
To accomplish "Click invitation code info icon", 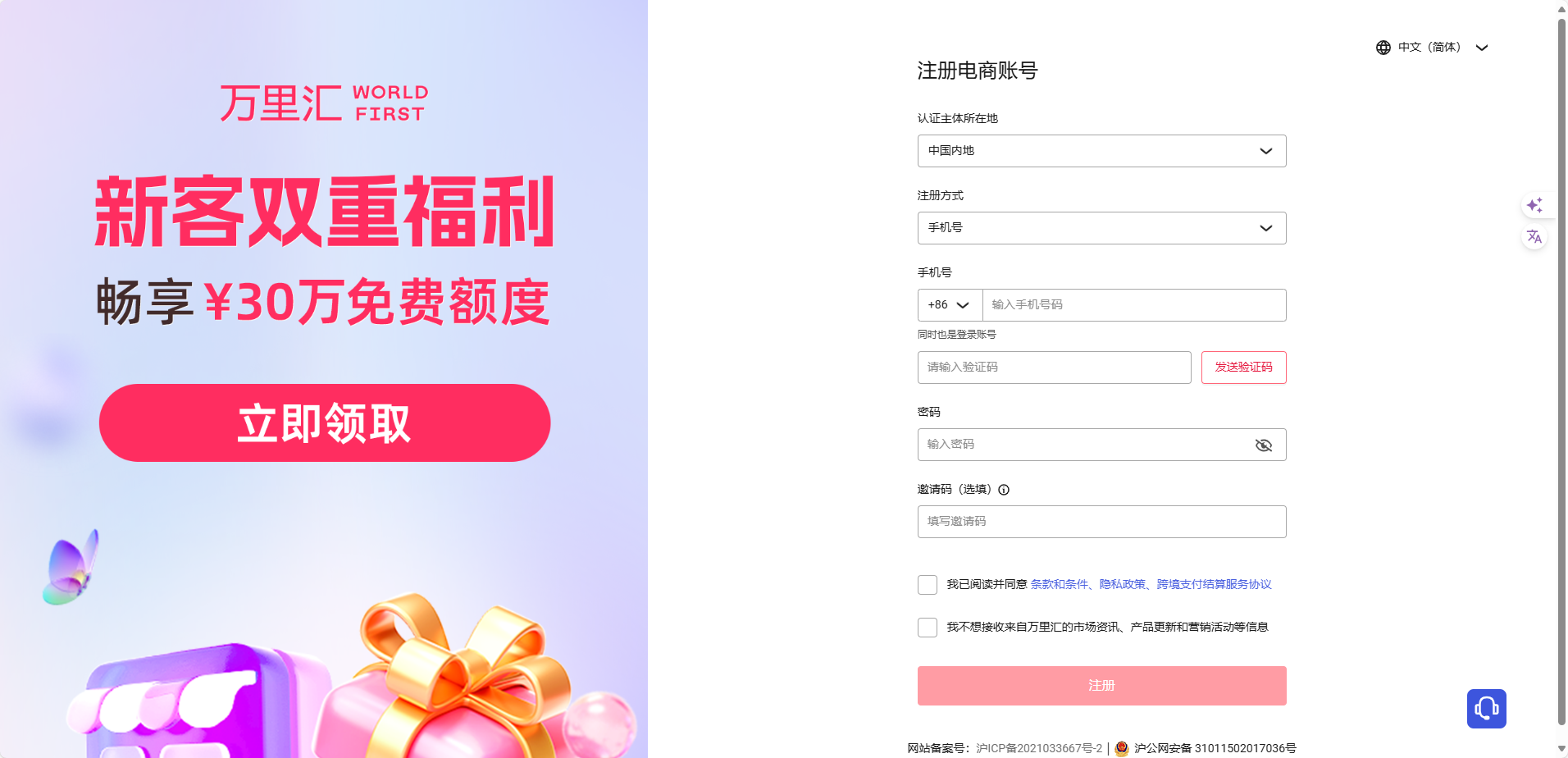I will click(1004, 490).
